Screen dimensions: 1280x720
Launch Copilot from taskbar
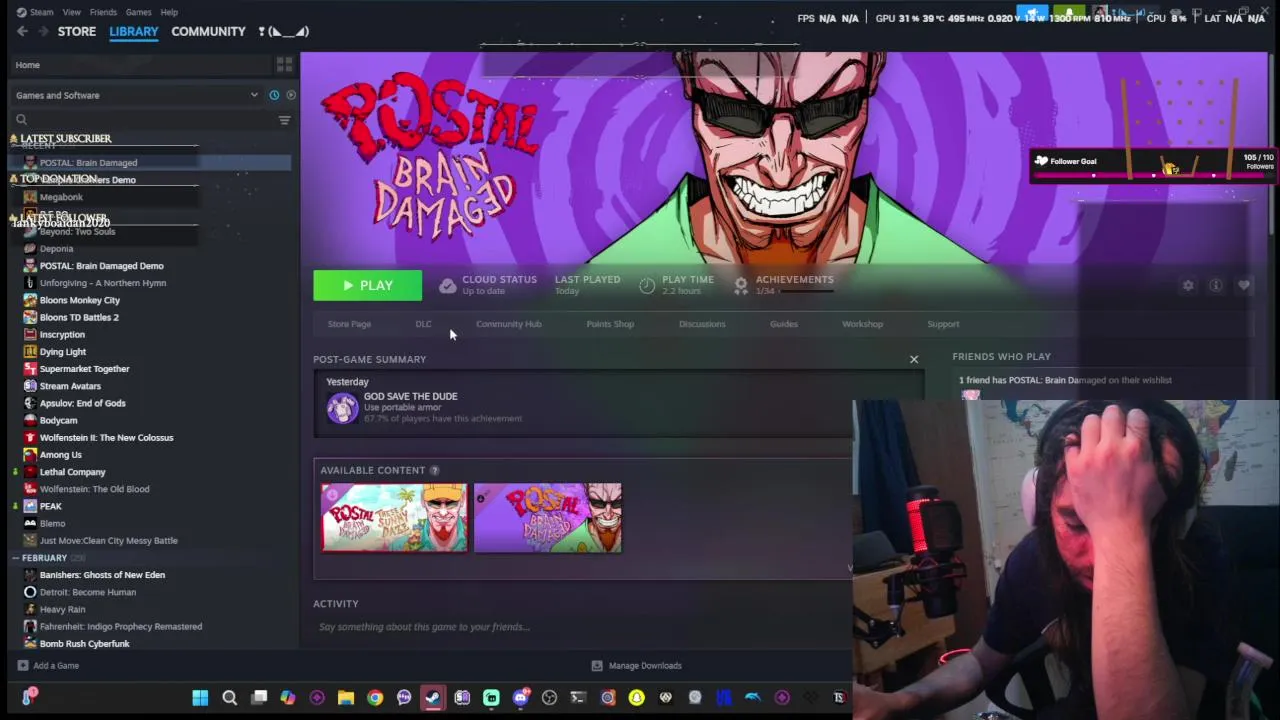coord(288,698)
